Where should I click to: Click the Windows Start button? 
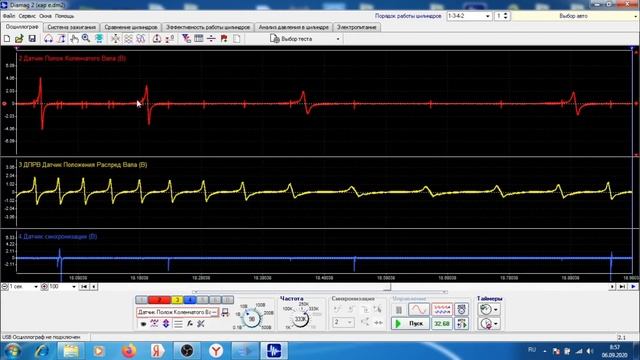pos(12,351)
